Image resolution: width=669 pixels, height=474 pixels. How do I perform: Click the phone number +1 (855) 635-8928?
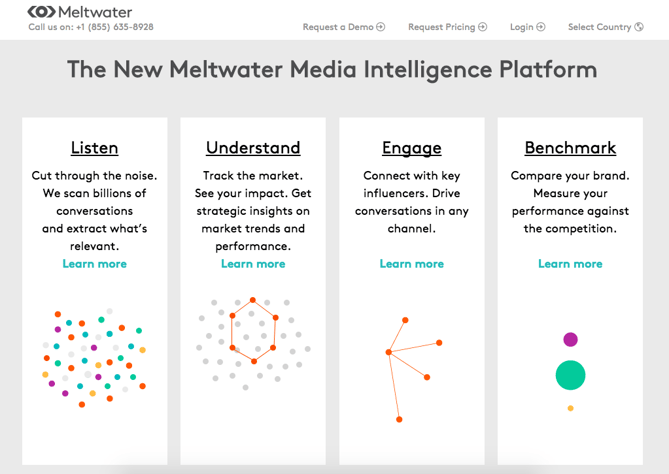[x=115, y=27]
